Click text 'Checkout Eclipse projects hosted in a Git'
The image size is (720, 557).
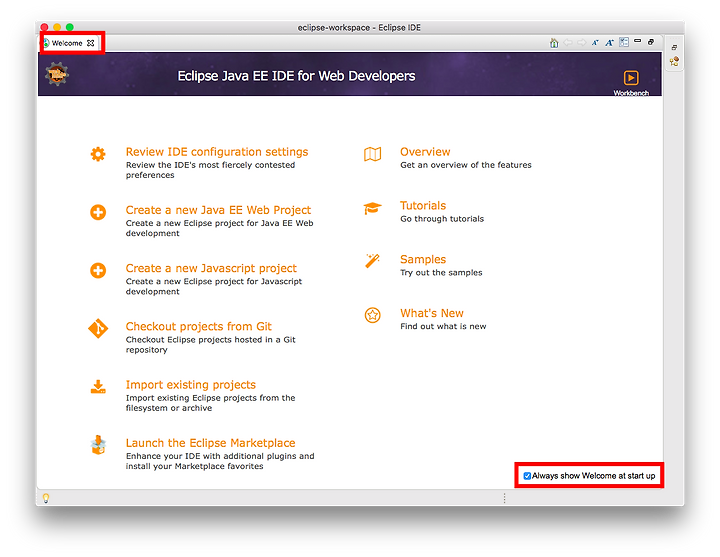[x=210, y=339]
